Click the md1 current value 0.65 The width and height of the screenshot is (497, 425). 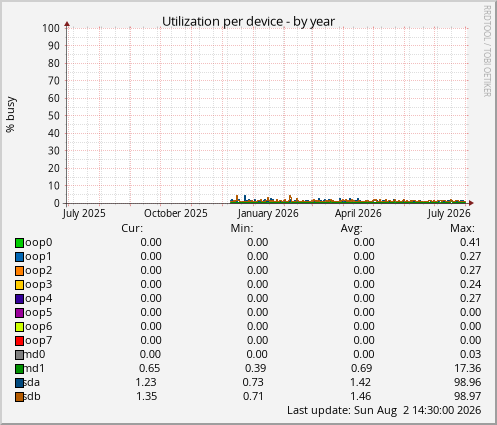pos(150,368)
